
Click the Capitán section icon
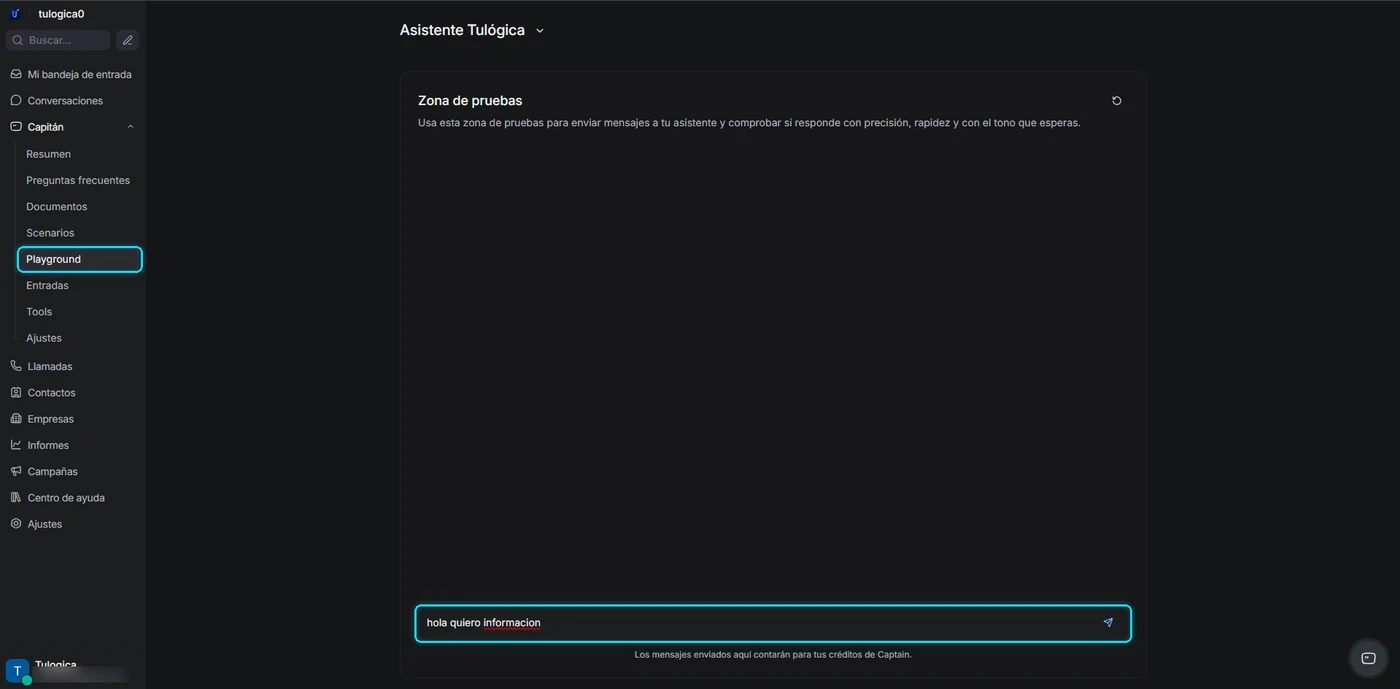pos(16,127)
